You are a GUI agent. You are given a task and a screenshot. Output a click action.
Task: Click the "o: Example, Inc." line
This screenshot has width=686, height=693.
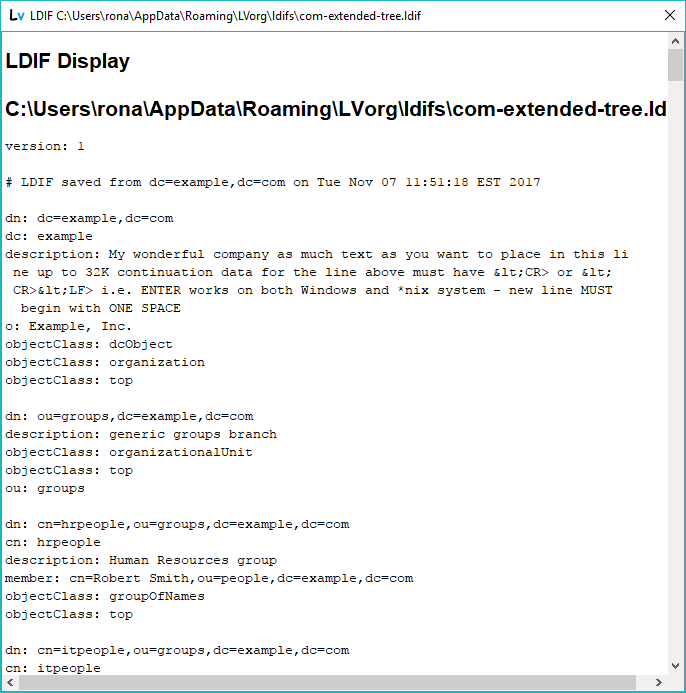click(68, 326)
